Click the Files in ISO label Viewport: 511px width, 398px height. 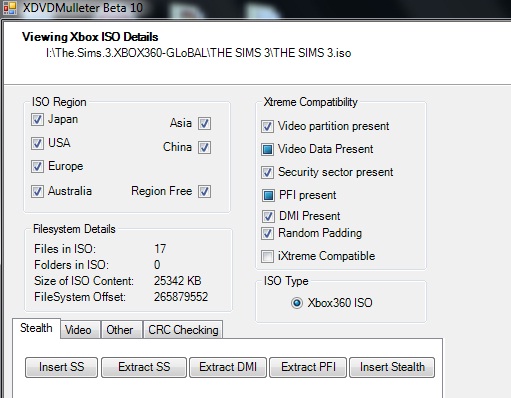[x=65, y=249]
